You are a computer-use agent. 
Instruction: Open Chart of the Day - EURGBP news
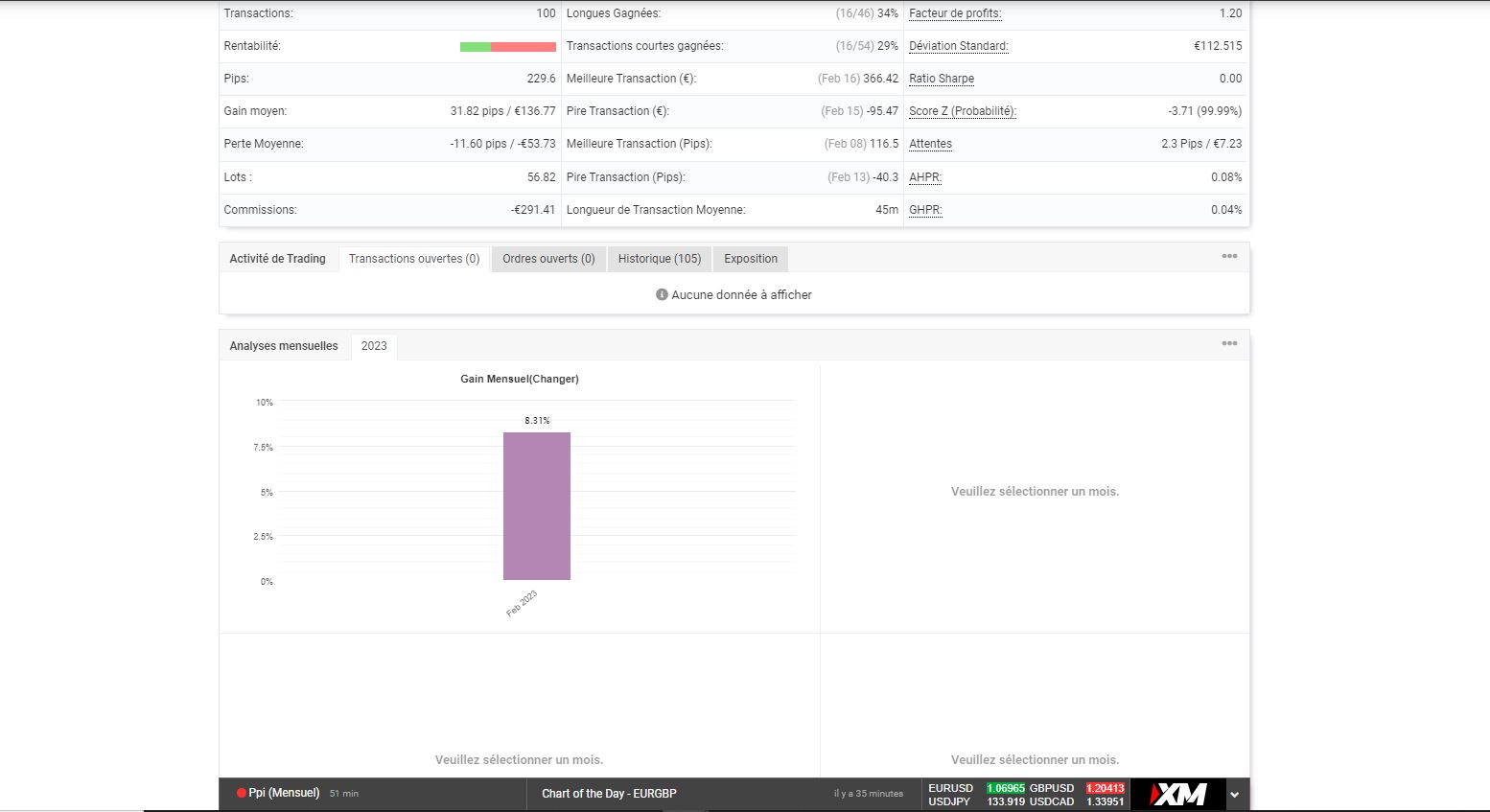point(609,794)
